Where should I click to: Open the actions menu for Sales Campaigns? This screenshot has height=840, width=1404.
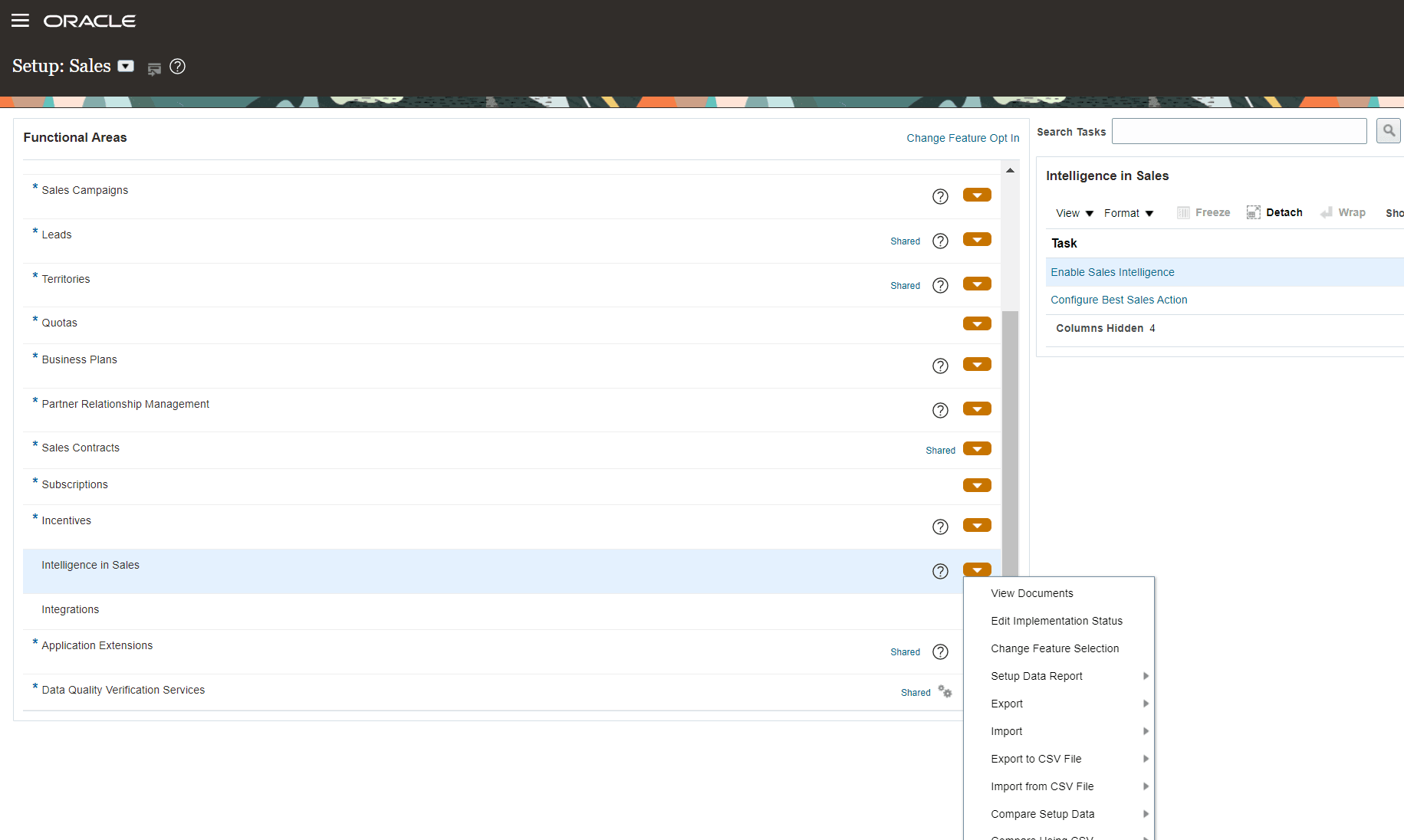(977, 195)
